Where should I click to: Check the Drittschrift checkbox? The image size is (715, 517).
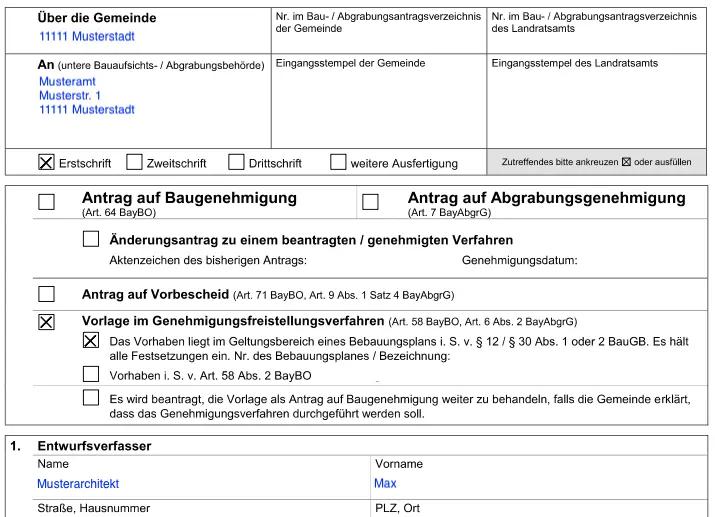tap(236, 162)
